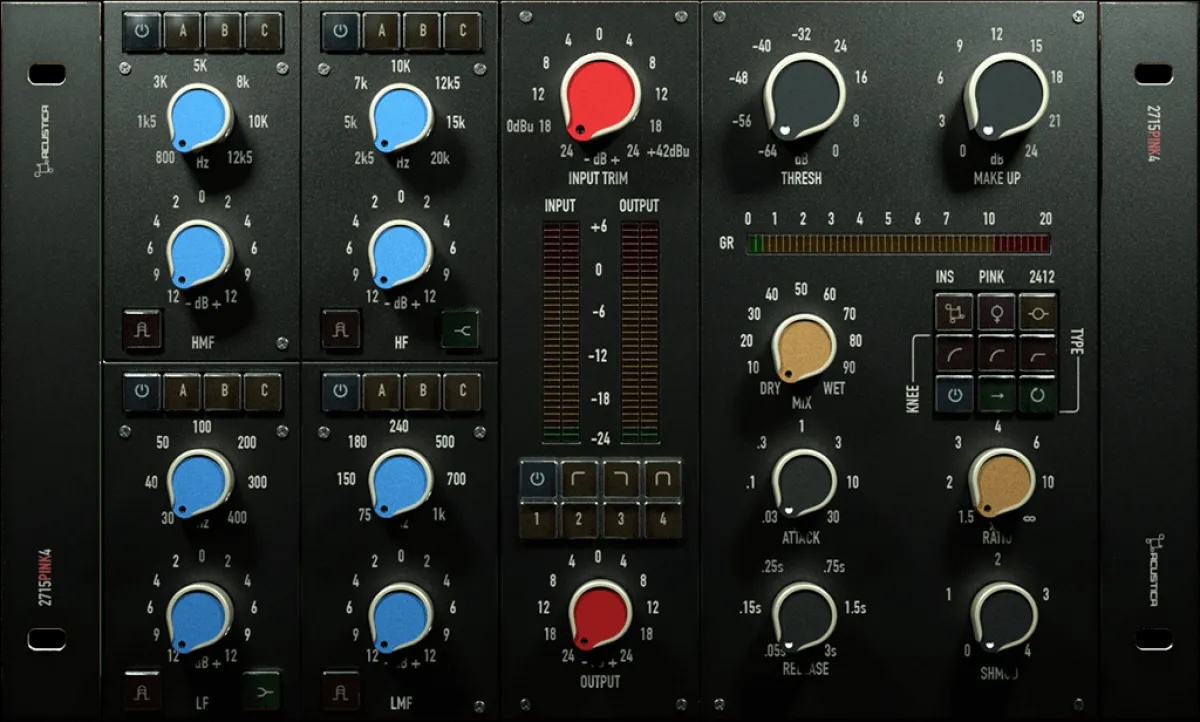
Task: Toggle the filter section power button
Action: (x=538, y=479)
